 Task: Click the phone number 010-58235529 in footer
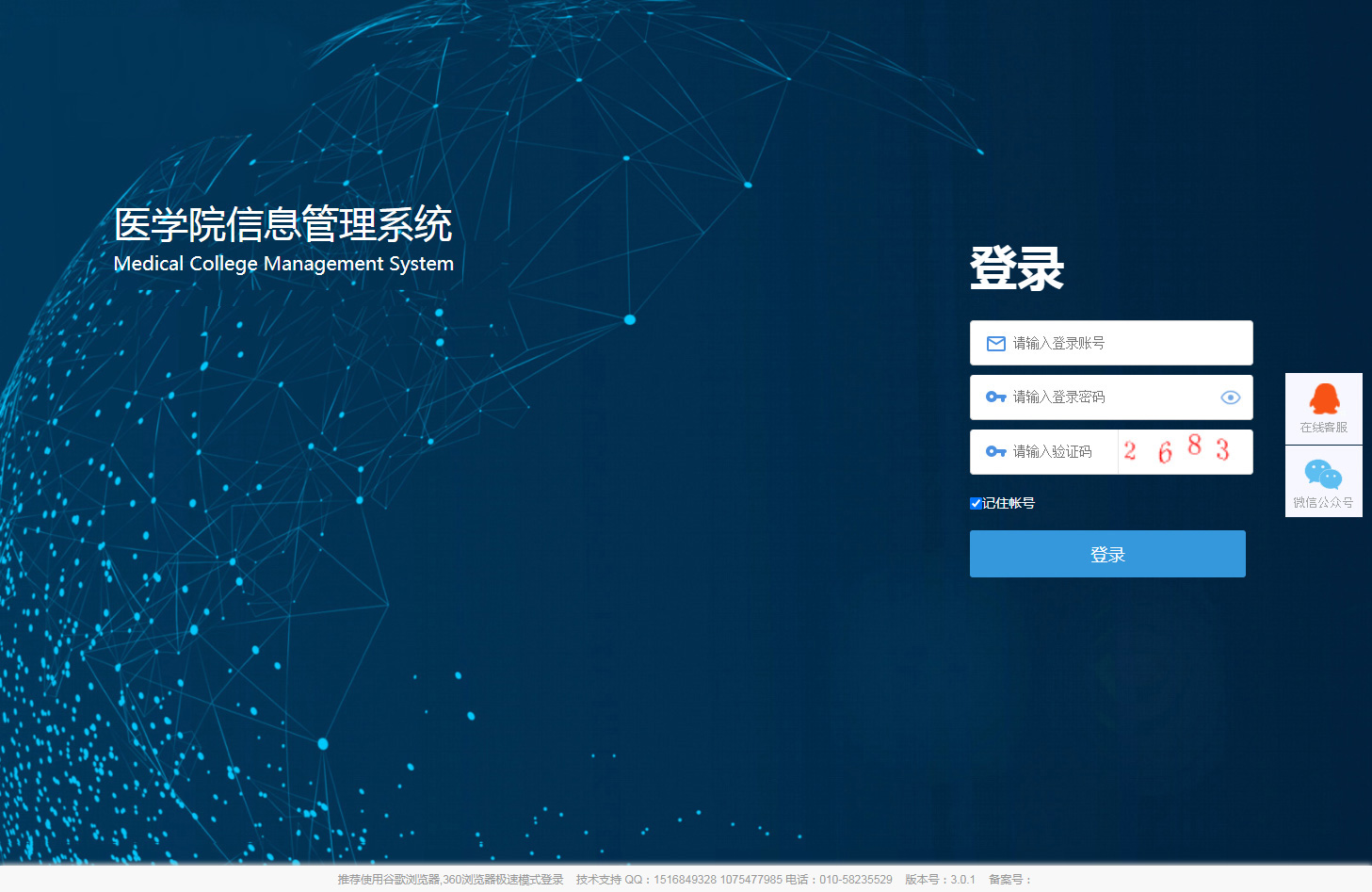(855, 880)
